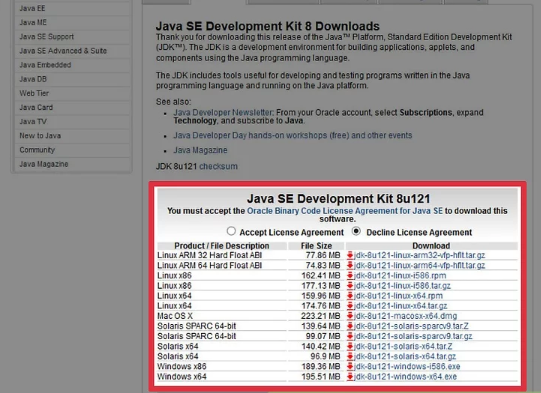Viewport: 541px width, 393px height.
Task: Click red download arrow for linux-i586.tar.gz
Action: (350, 286)
